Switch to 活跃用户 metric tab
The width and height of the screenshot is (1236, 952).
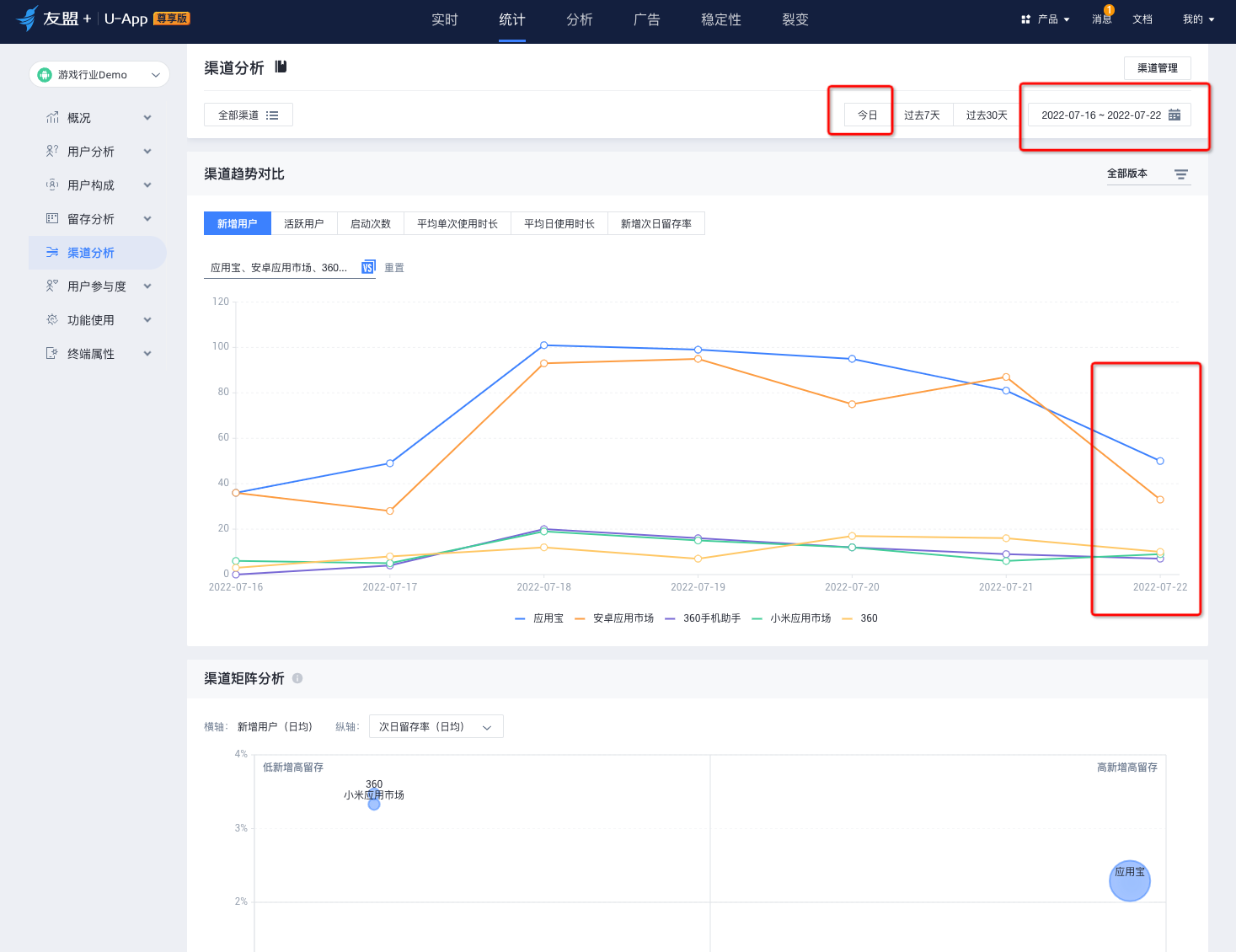[x=303, y=224]
